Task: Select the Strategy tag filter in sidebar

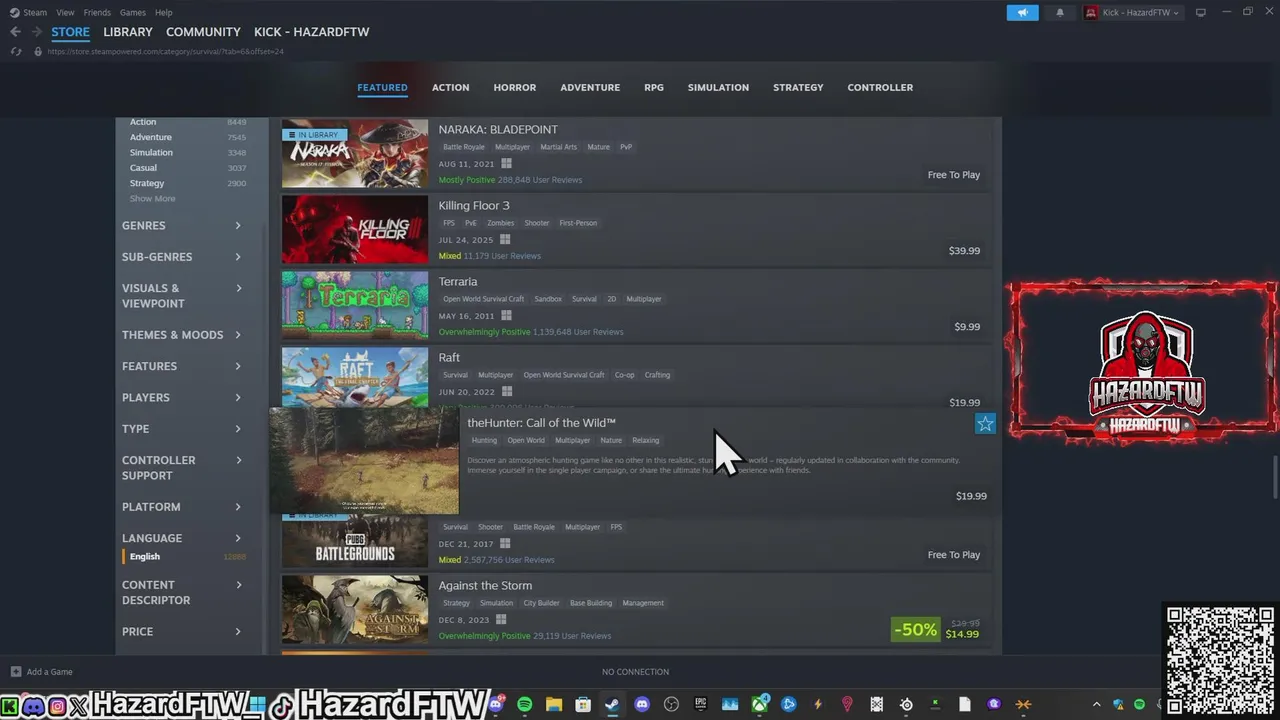Action: [187, 183]
